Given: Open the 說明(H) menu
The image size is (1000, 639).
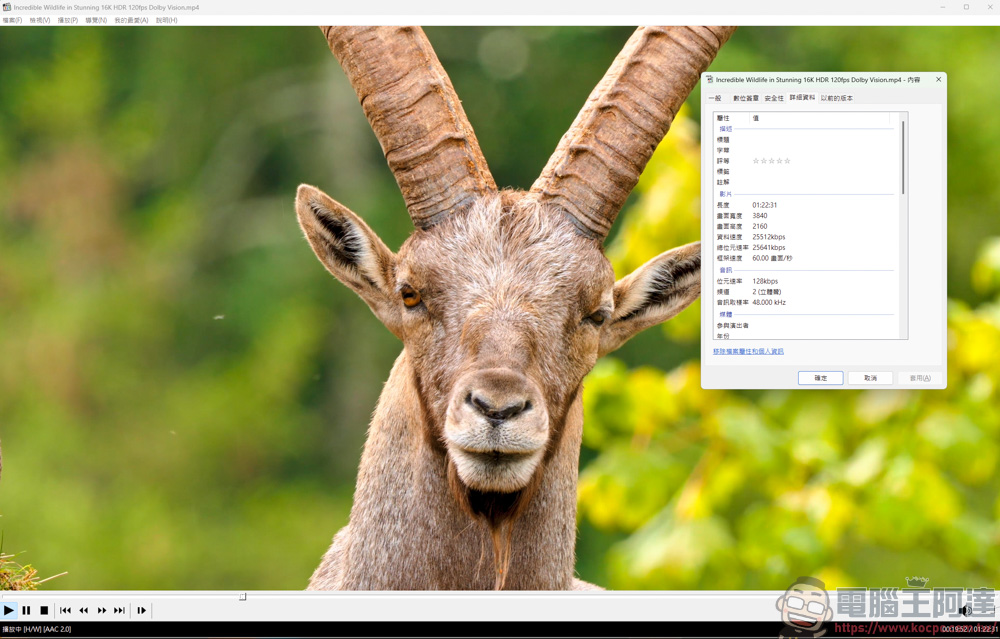Looking at the screenshot, I should coord(166,20).
